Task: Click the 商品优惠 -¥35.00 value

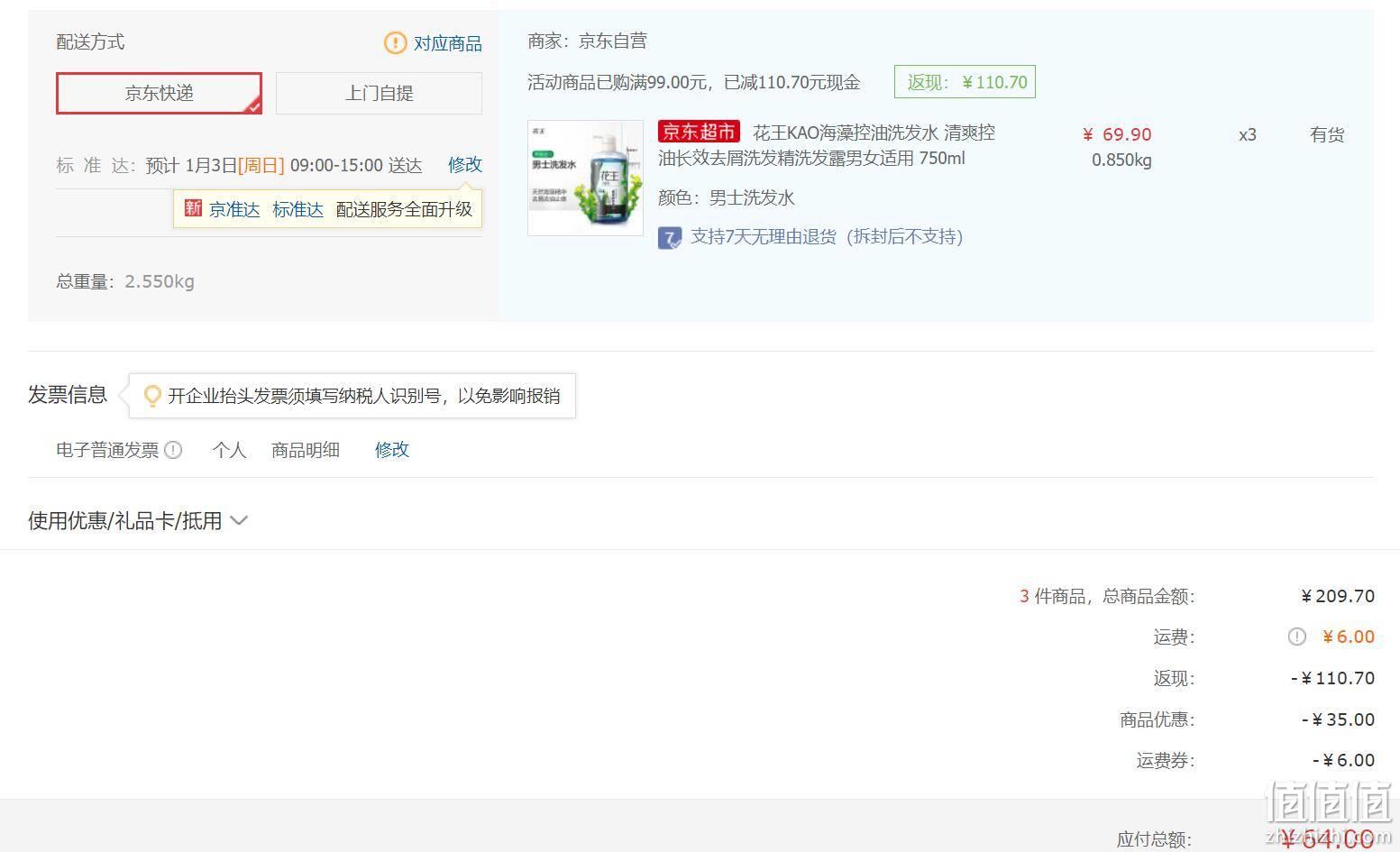Action: pos(1338,719)
